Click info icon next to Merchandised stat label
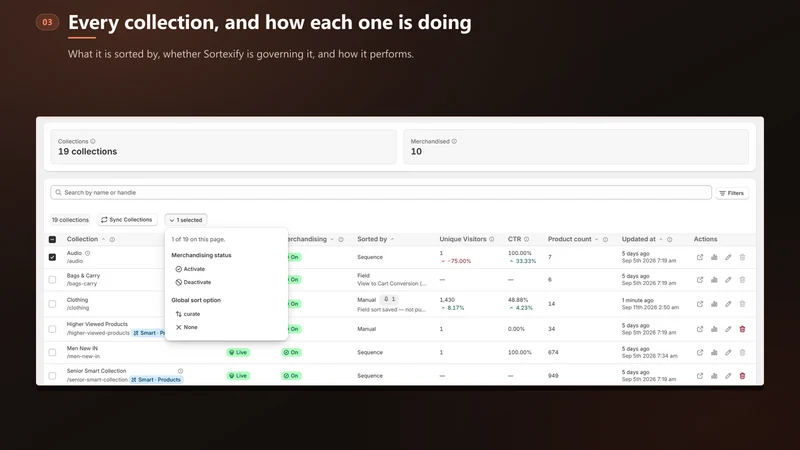This screenshot has height=450, width=800. pyautogui.click(x=454, y=141)
